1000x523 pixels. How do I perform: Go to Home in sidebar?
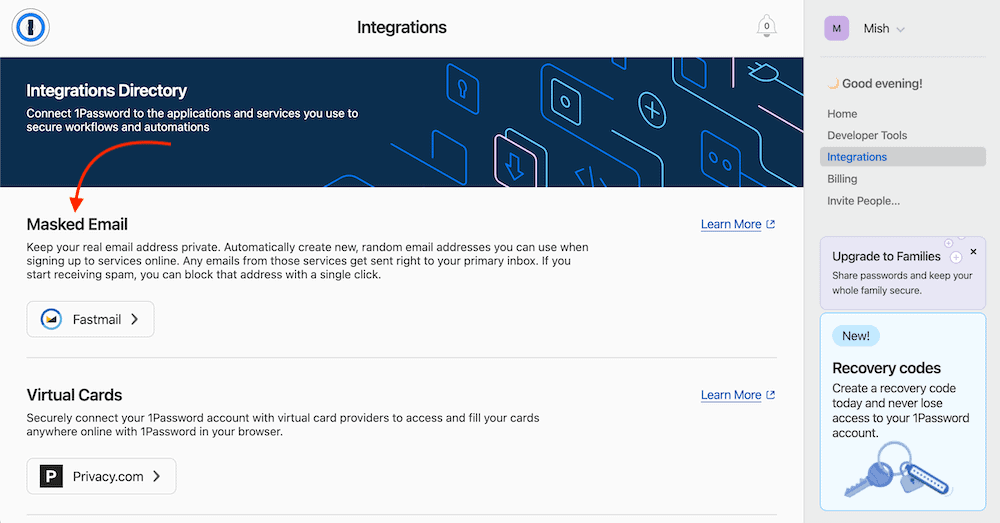coord(842,114)
